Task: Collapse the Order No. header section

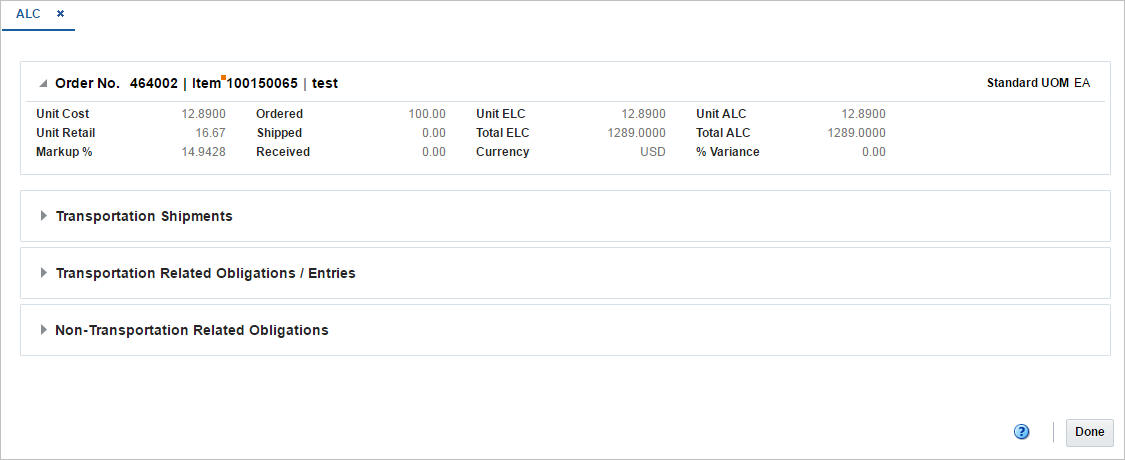Action: (44, 84)
